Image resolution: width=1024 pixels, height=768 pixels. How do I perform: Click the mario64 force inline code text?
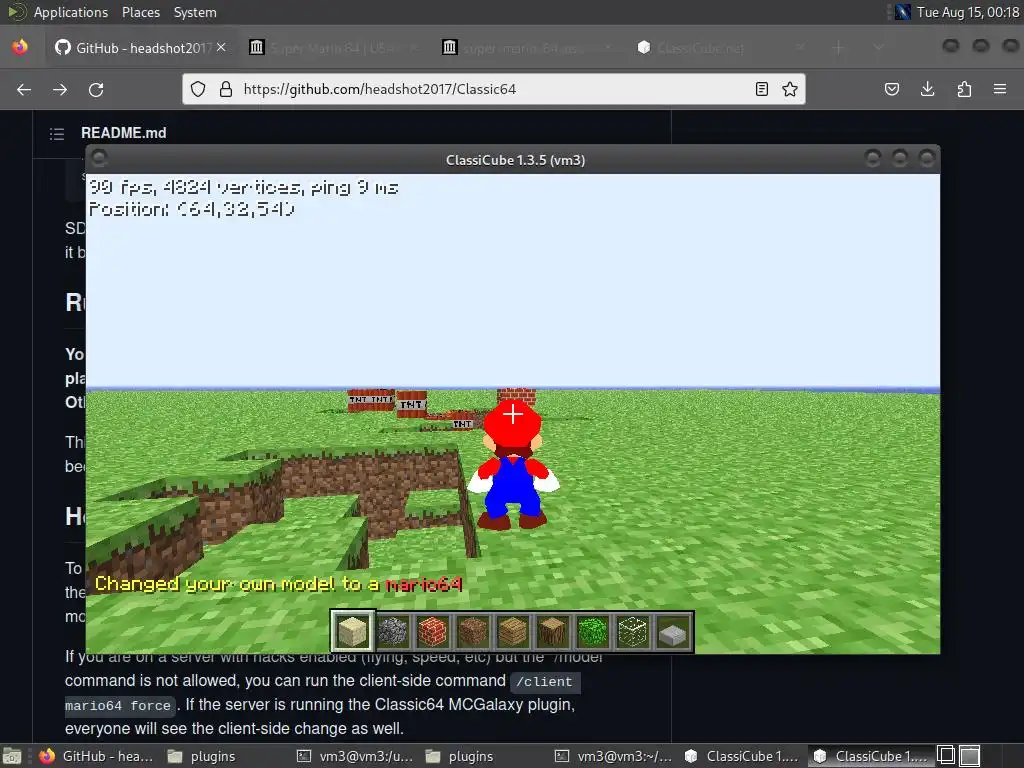118,706
